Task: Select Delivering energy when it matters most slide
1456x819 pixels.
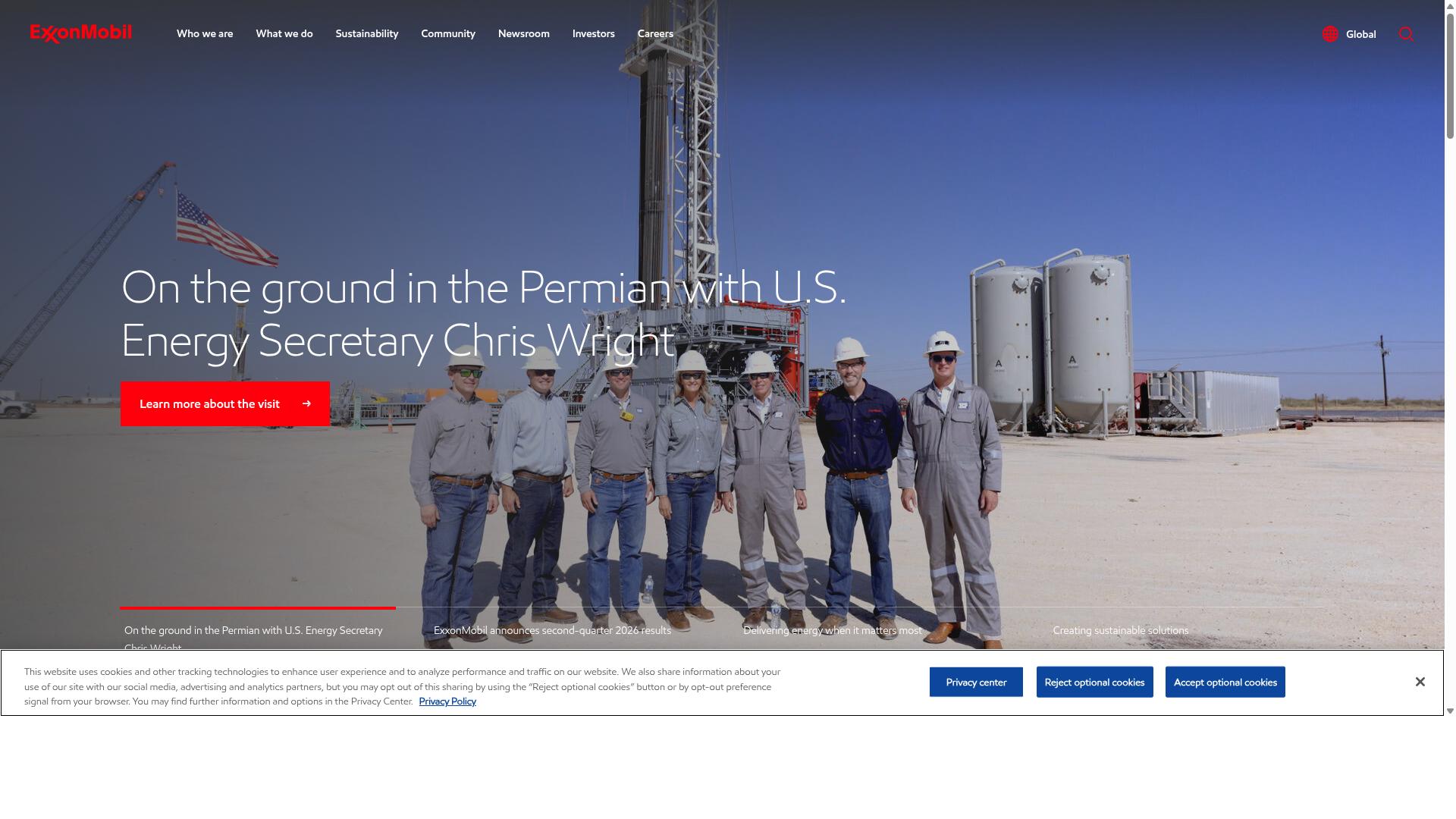Action: click(x=833, y=630)
